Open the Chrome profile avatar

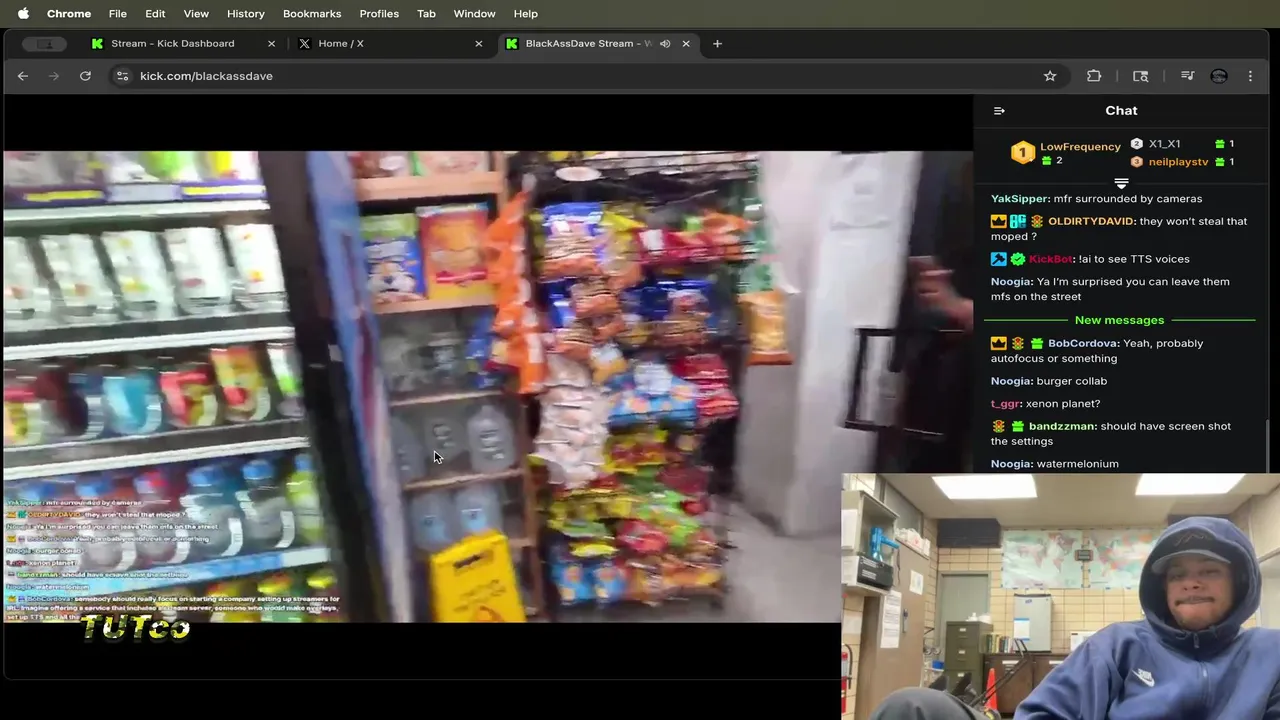point(1218,76)
